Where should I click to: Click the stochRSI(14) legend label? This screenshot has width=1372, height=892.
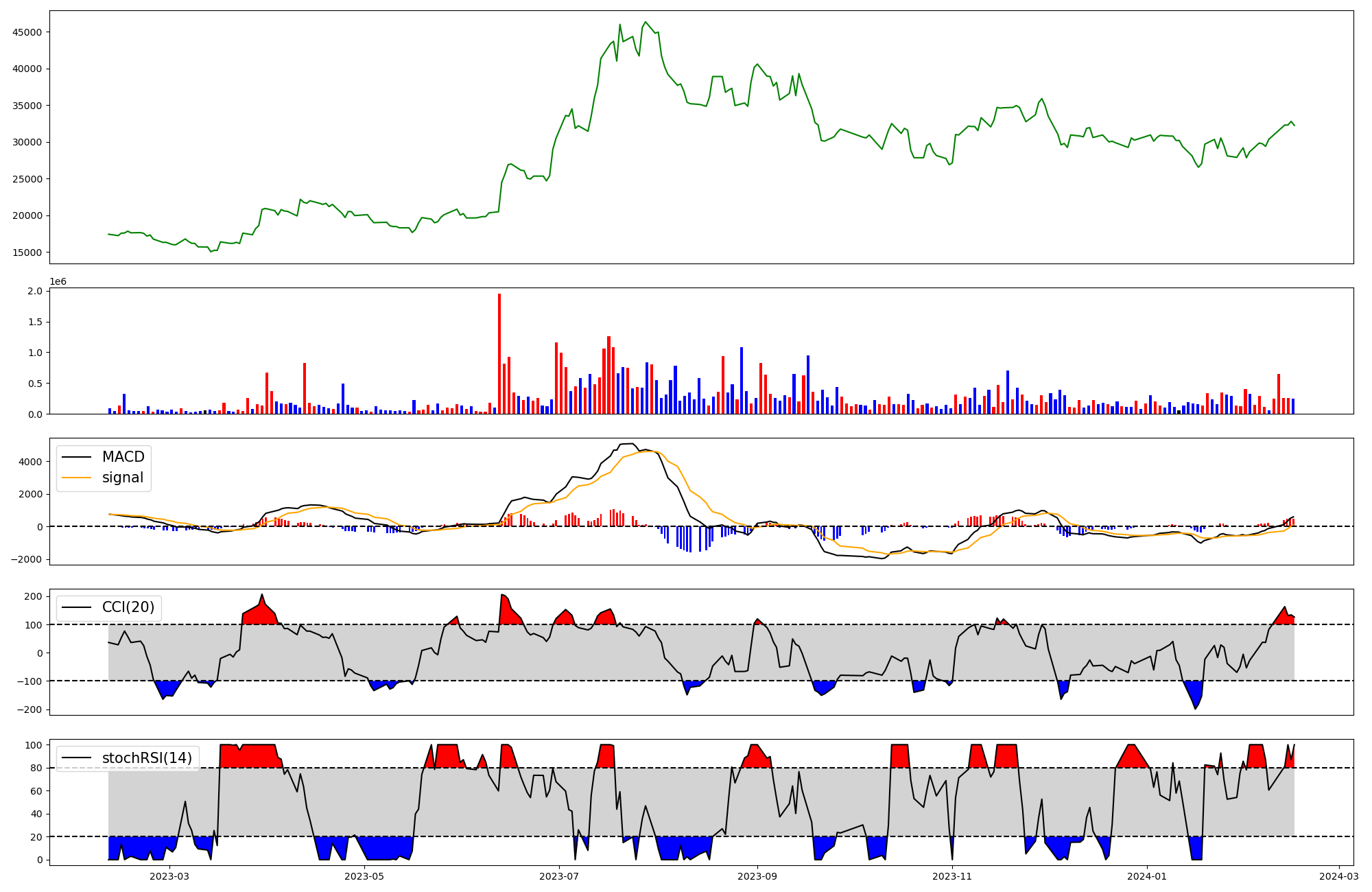click(147, 758)
